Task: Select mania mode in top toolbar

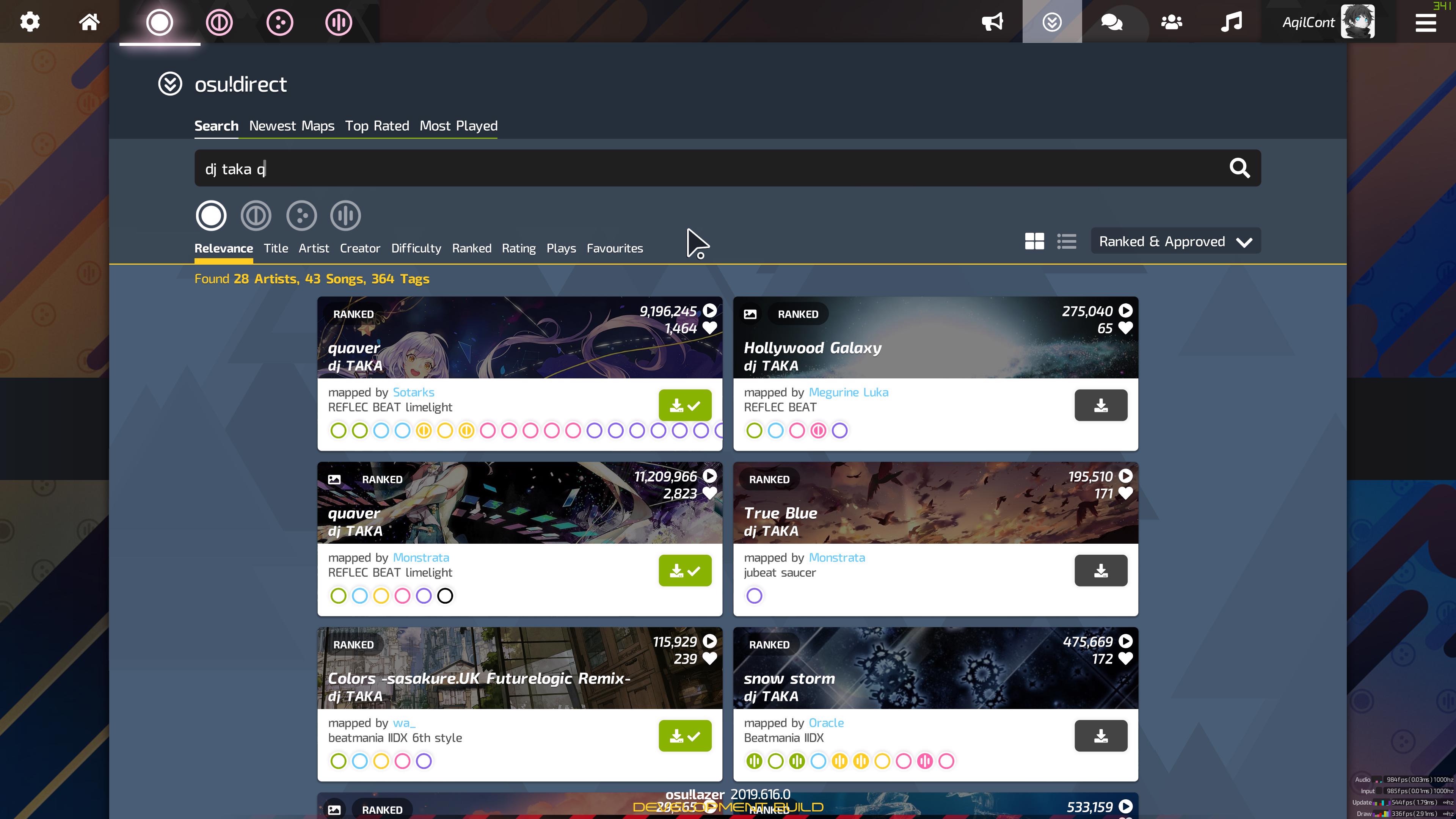Action: pos(339,23)
